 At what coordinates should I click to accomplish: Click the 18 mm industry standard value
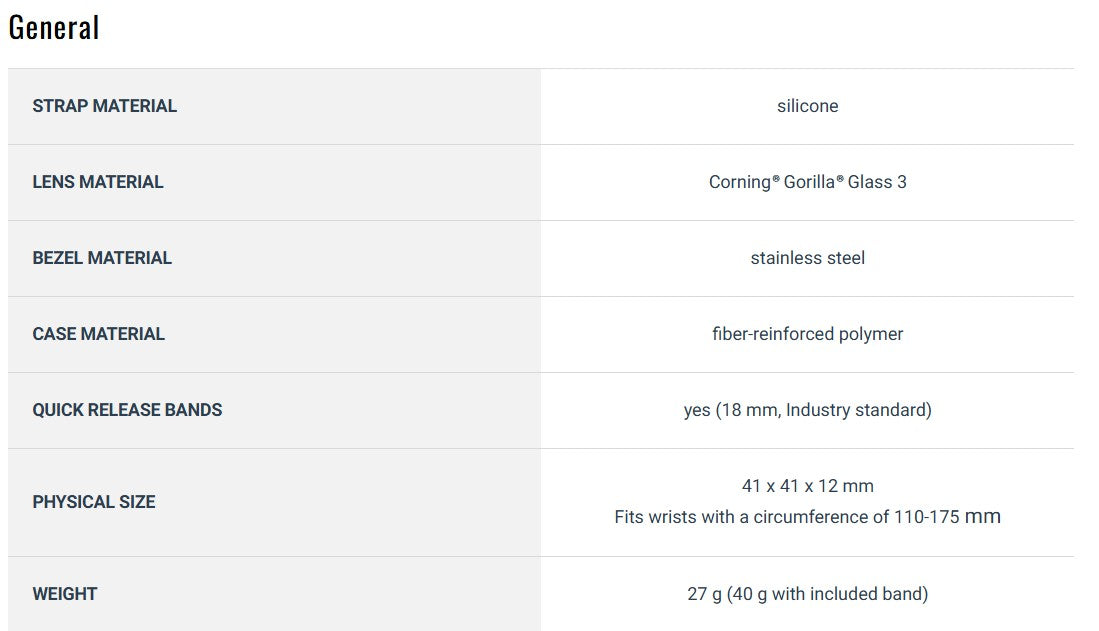(824, 410)
